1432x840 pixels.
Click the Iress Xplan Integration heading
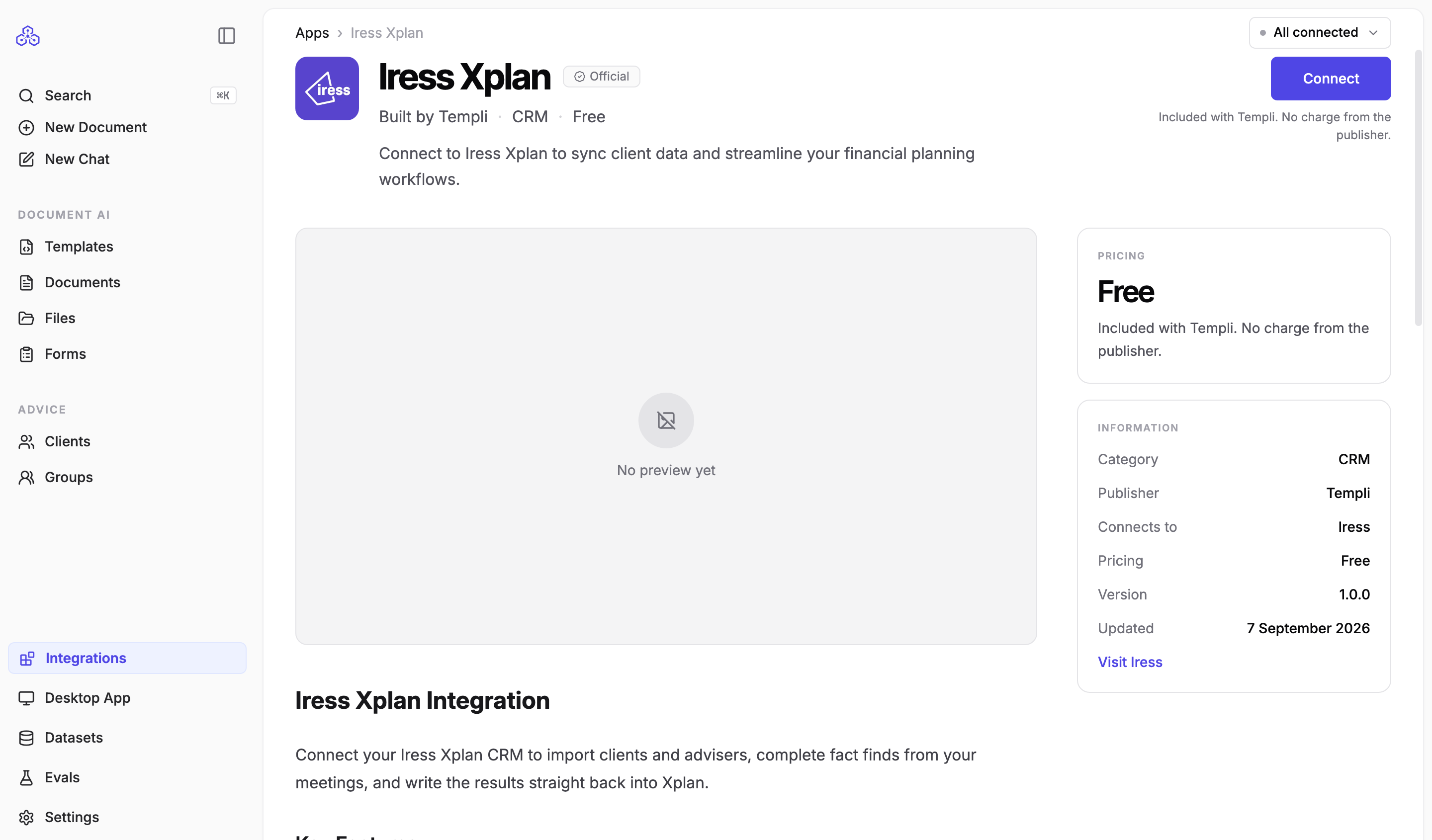coord(422,700)
